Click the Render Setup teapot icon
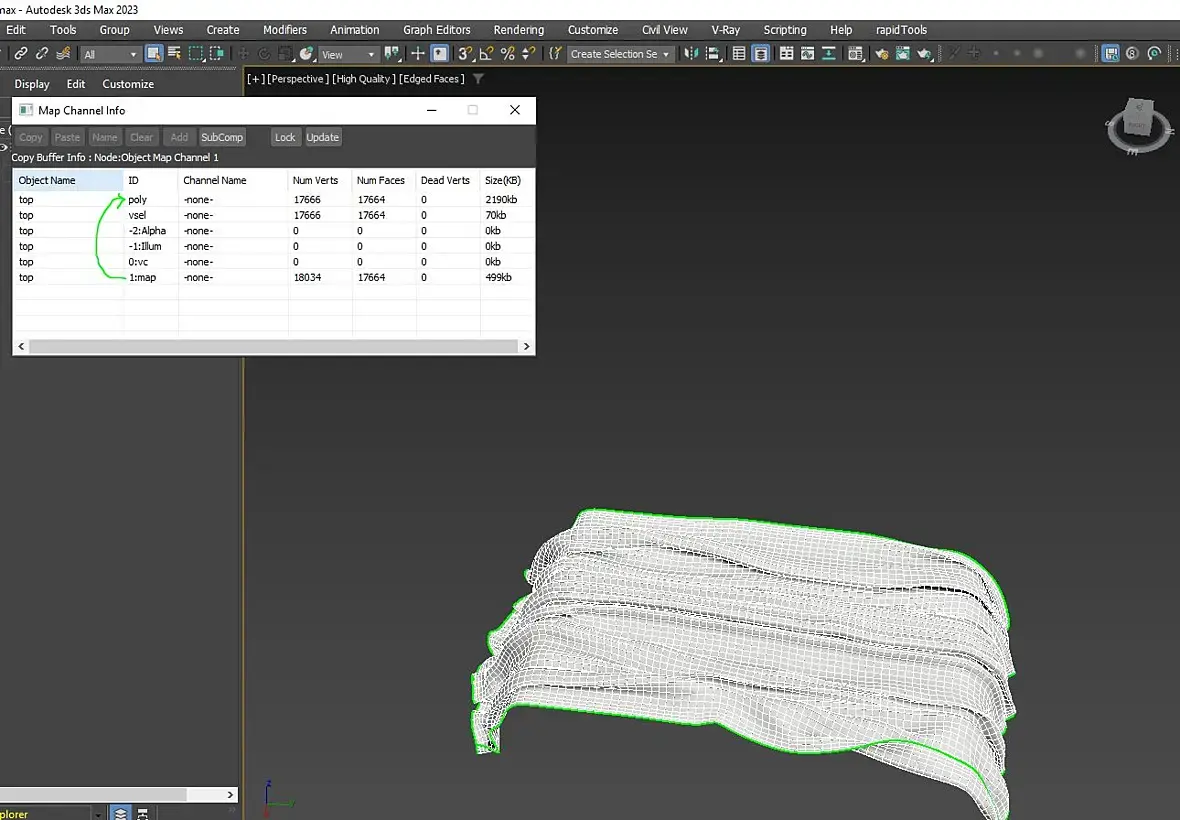 [x=881, y=54]
